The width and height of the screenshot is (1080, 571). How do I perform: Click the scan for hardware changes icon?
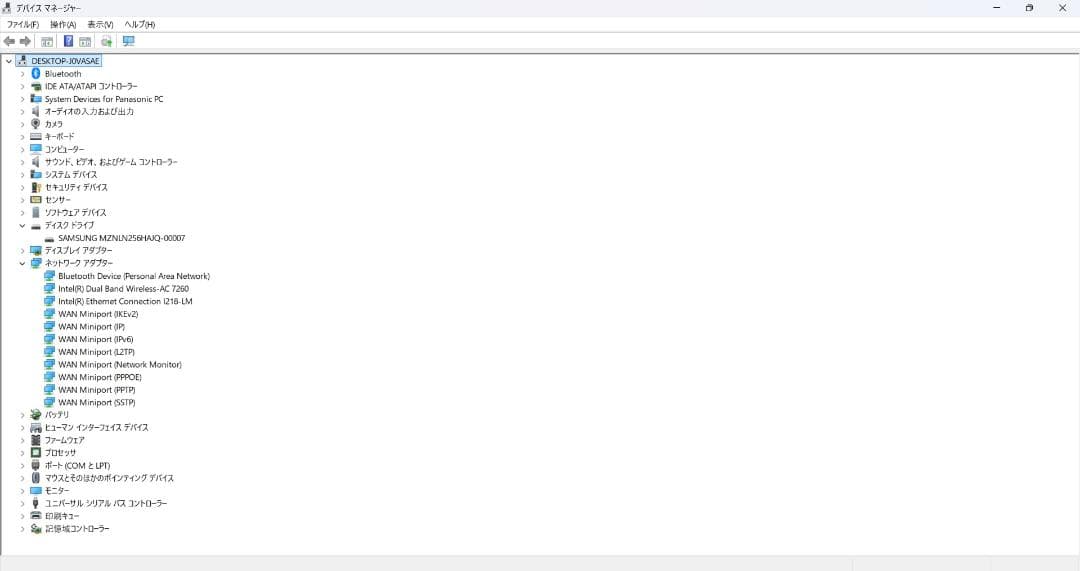point(106,41)
